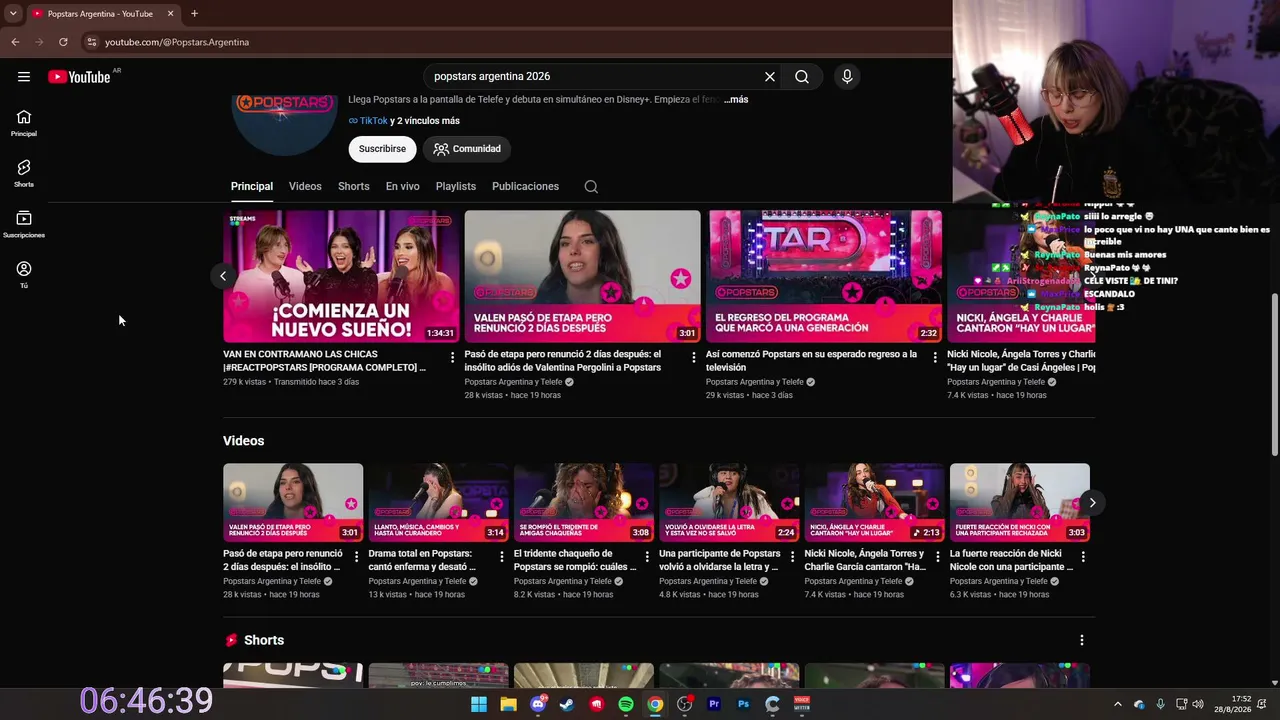
Task: Open a new browser tab
Action: 194,14
